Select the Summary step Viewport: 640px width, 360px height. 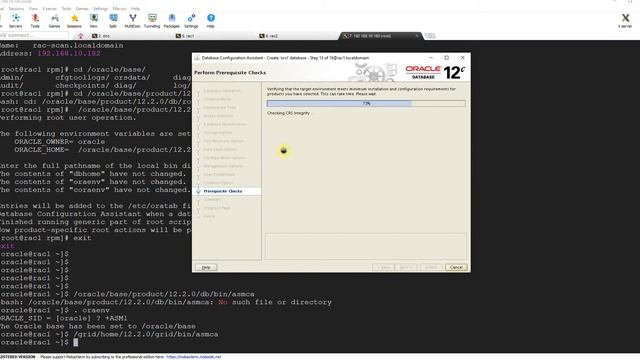coord(212,200)
